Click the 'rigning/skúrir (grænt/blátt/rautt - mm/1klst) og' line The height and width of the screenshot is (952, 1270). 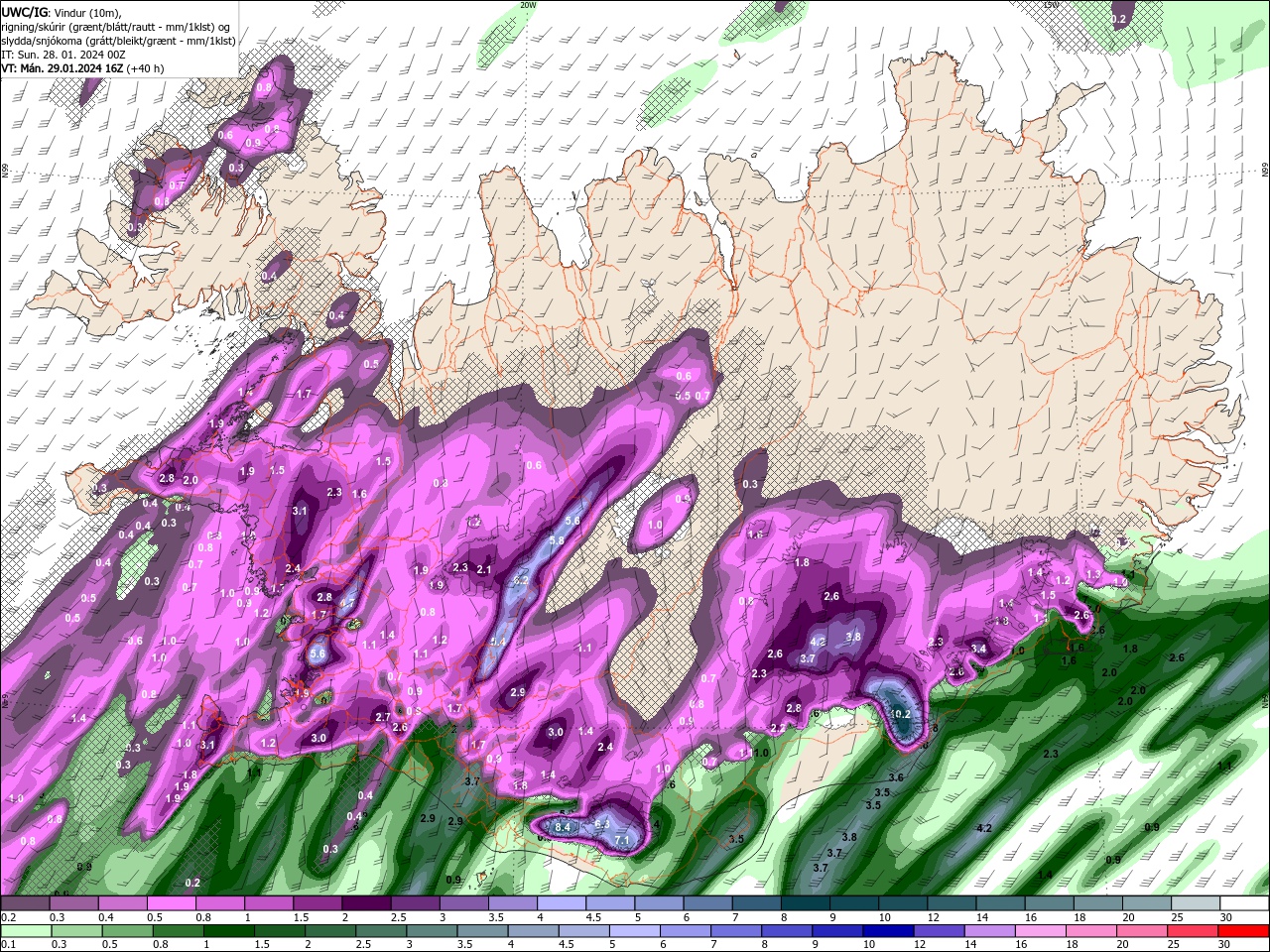point(117,27)
